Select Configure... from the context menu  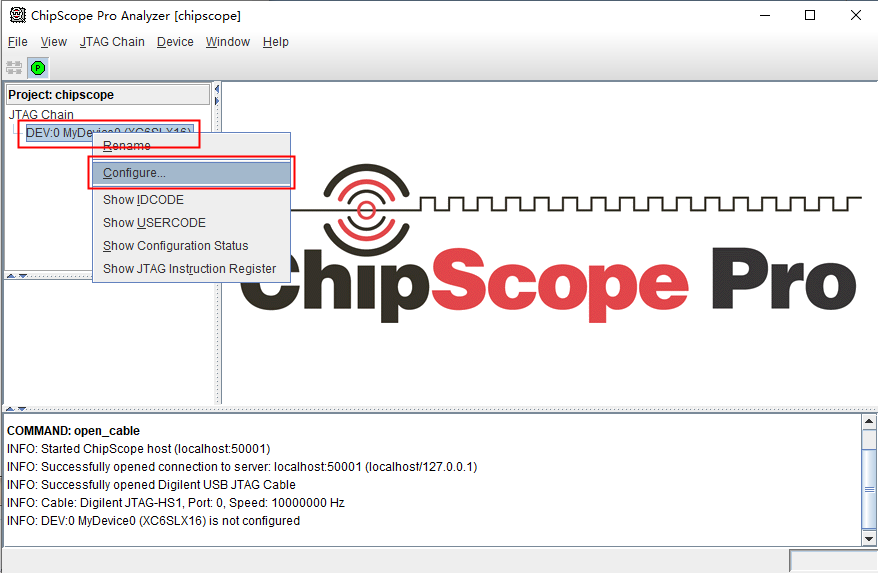(134, 173)
